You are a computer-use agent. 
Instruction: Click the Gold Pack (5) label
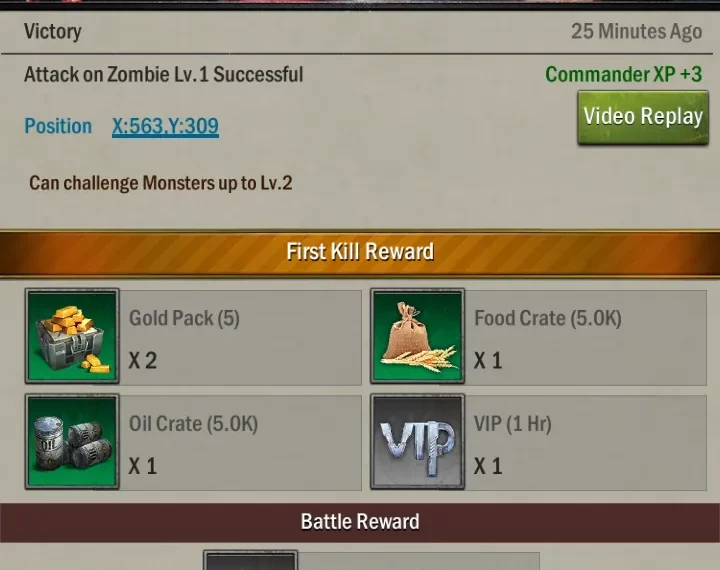[x=184, y=318]
